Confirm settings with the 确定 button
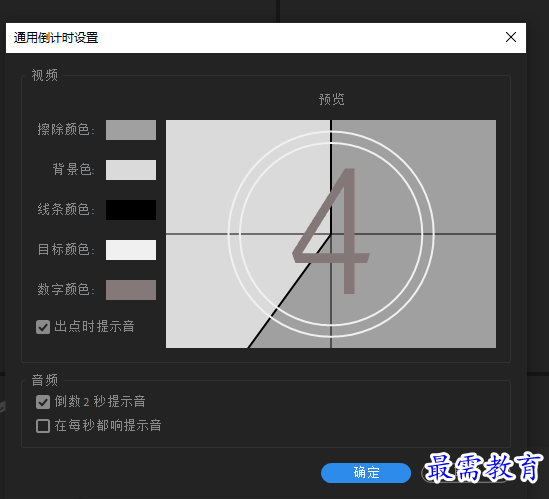549x499 pixels. 366,473
